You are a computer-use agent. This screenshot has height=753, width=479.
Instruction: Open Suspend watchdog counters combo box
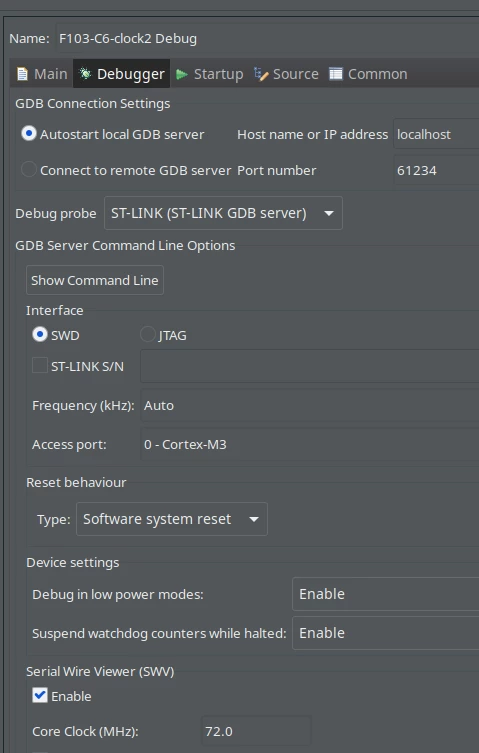click(x=386, y=633)
